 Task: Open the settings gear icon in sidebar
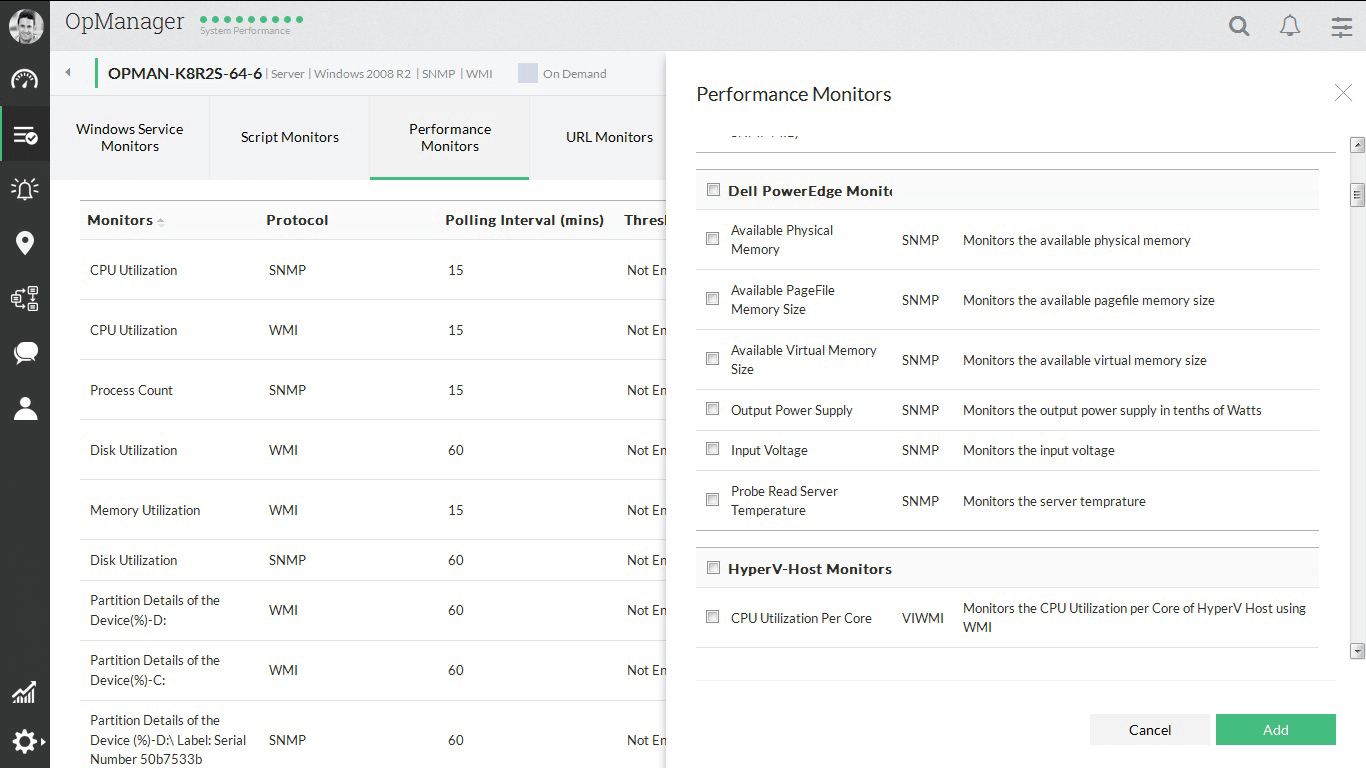[x=25, y=741]
